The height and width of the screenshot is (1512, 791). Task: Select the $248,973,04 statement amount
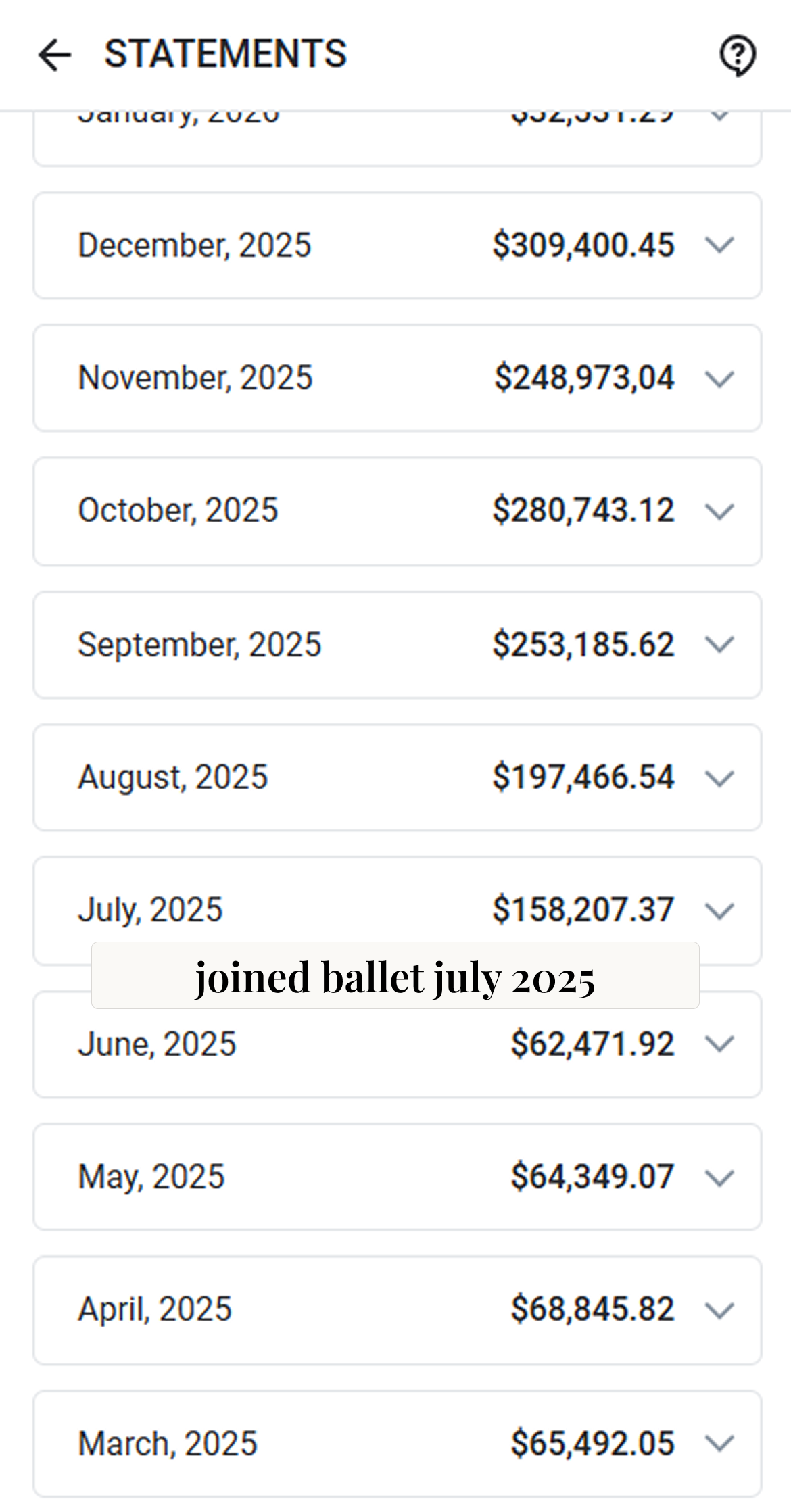tap(585, 378)
